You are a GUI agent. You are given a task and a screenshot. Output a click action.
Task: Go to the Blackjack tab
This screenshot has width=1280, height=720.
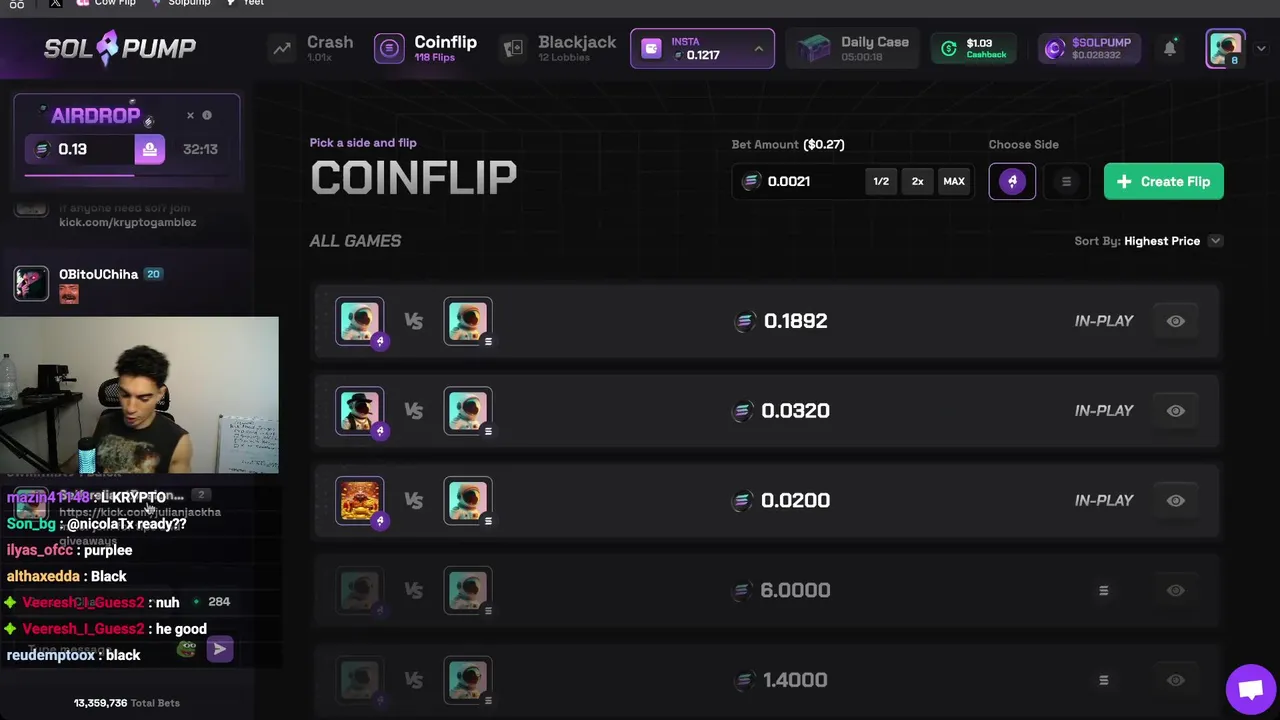tap(559, 48)
